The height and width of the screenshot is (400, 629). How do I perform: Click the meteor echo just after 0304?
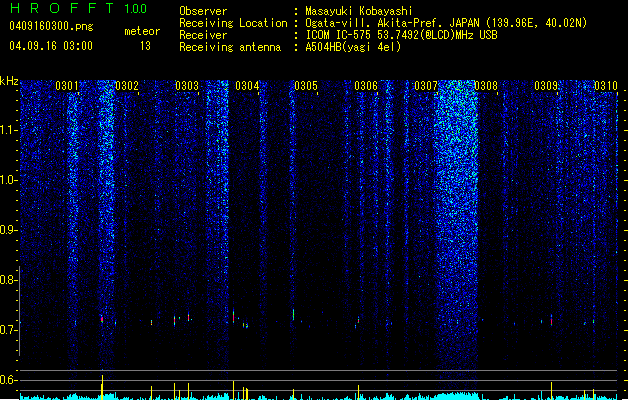[233, 317]
